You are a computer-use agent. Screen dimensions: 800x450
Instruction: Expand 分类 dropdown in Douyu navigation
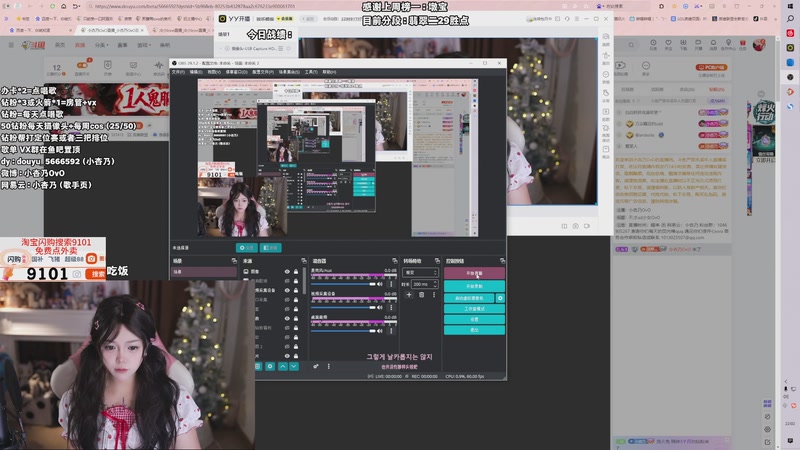point(101,45)
